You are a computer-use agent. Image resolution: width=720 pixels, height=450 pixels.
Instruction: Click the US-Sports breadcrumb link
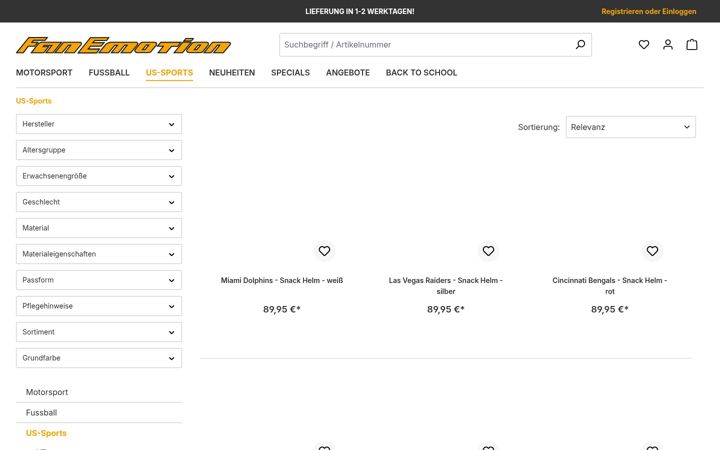[34, 101]
